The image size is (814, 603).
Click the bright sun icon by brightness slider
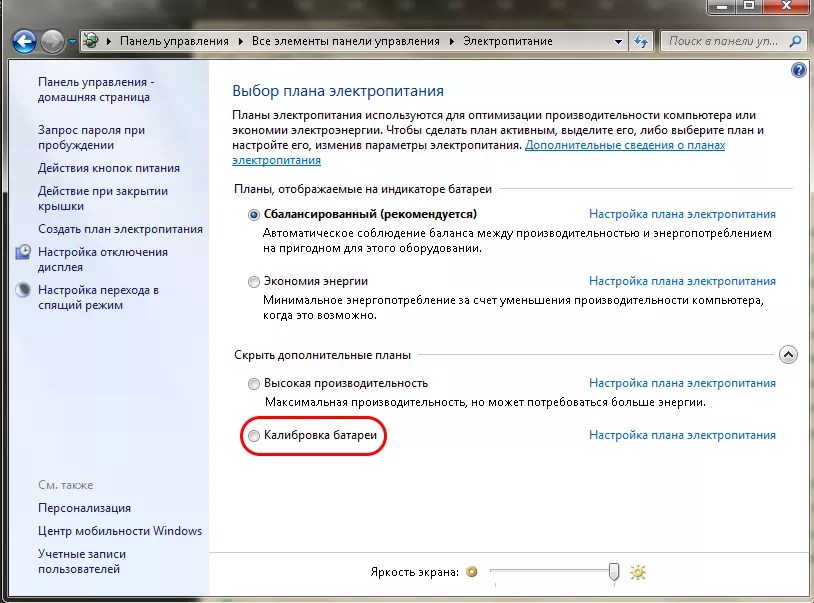tap(638, 572)
